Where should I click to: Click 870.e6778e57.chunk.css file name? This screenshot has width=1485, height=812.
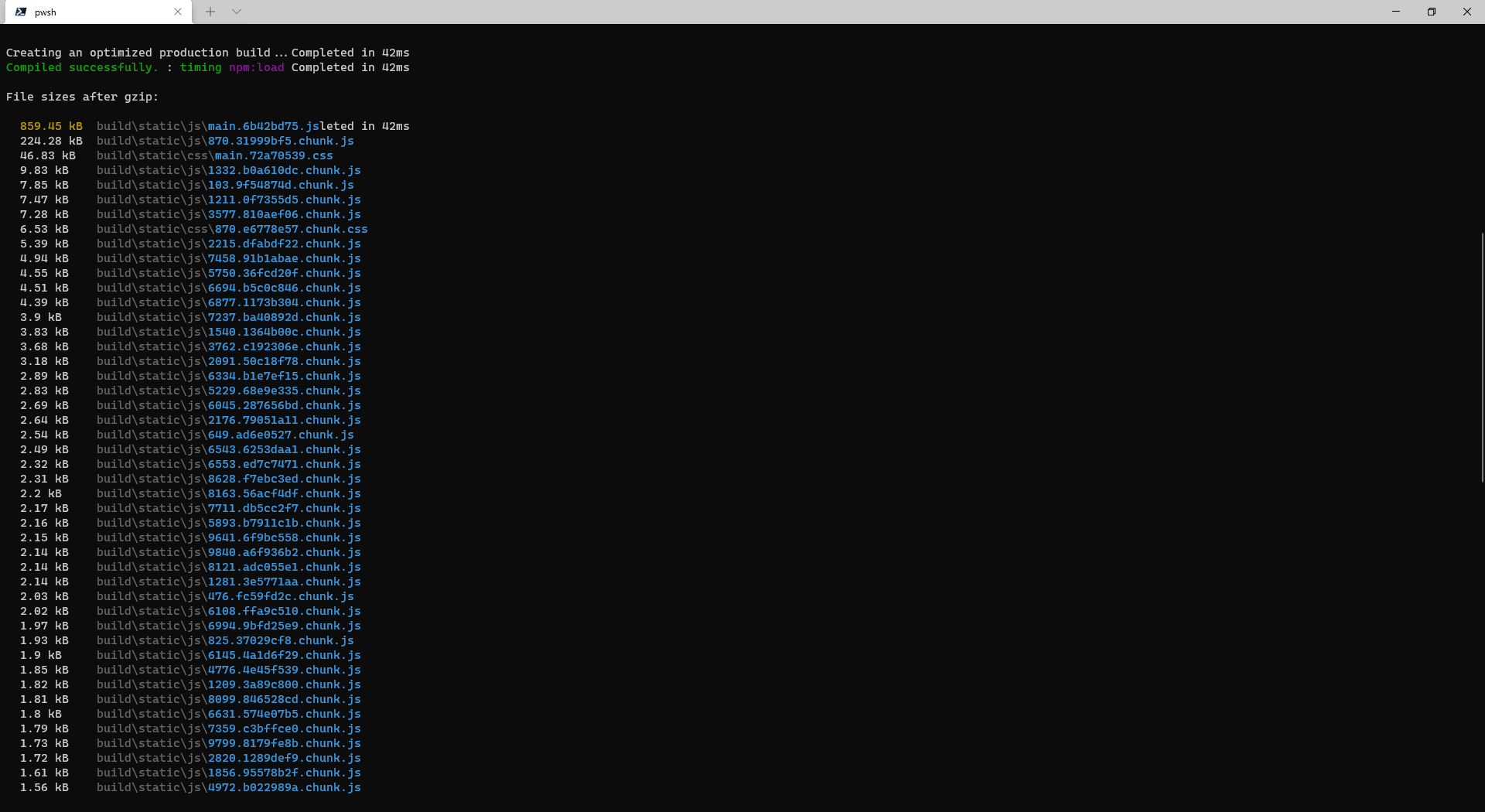292,229
